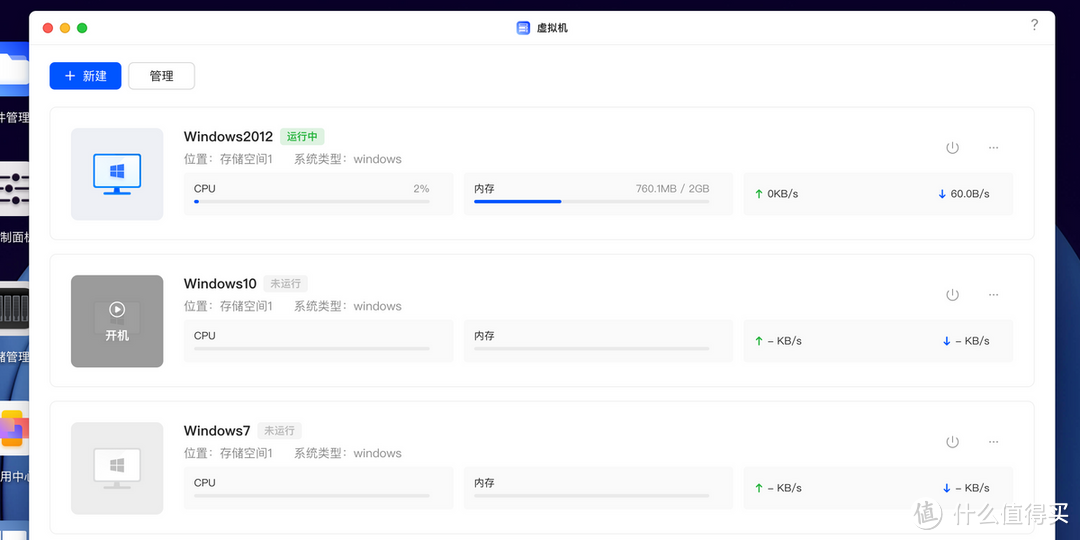Open the help question mark icon

[1034, 25]
